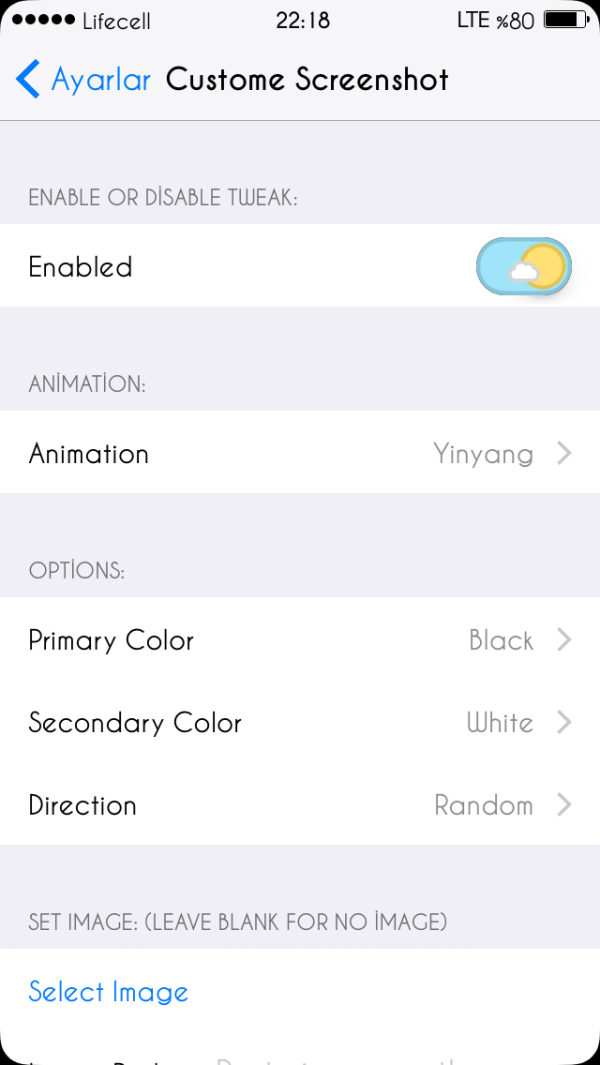Tap the signal strength dots
The width and height of the screenshot is (600, 1065).
42,20
